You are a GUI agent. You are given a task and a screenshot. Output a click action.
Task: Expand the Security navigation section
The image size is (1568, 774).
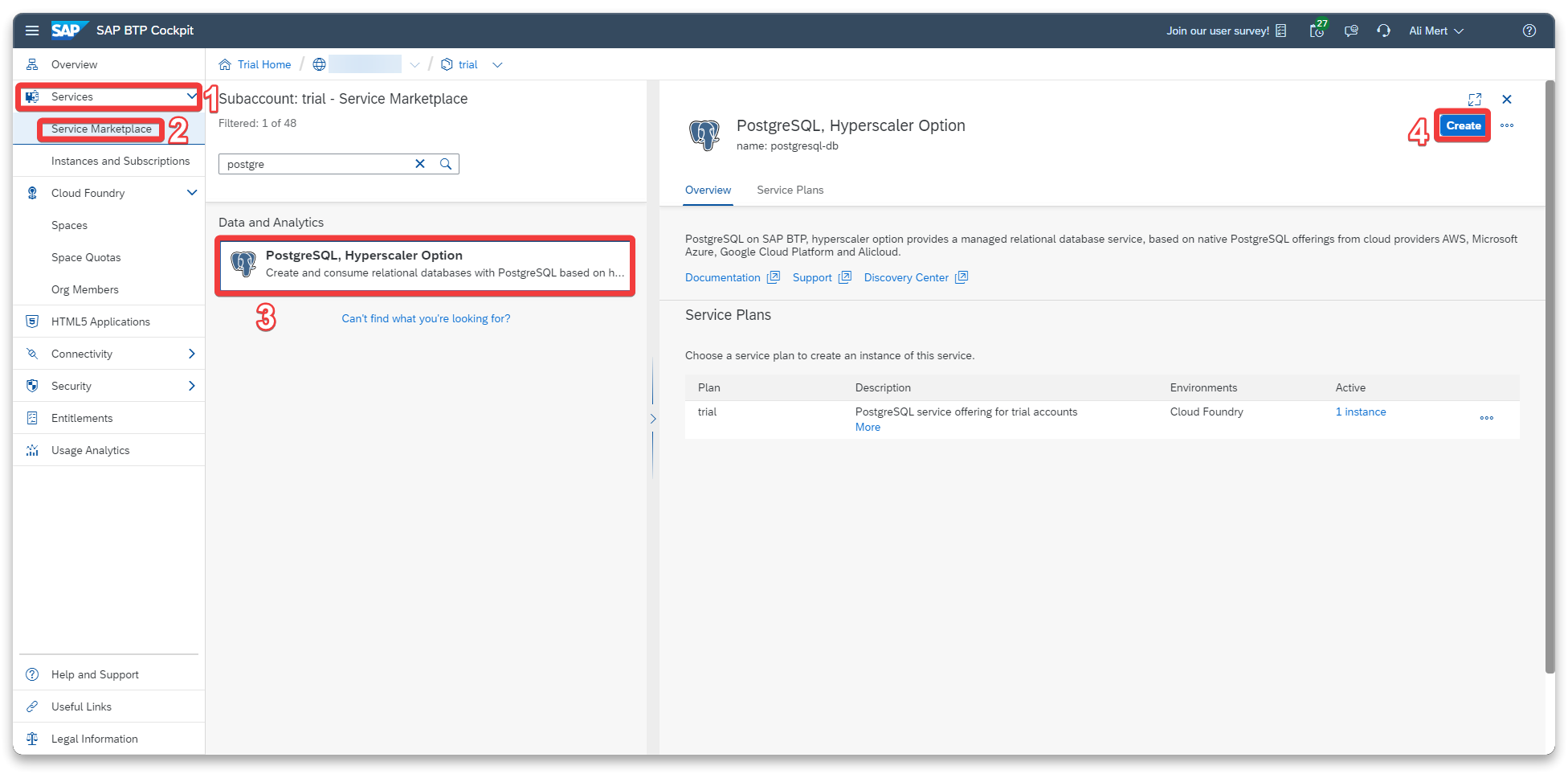click(191, 386)
